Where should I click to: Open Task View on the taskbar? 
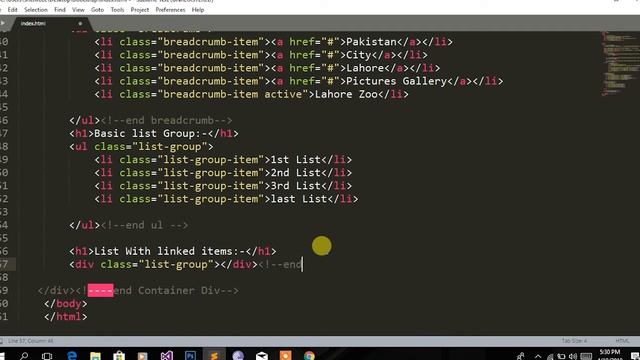coord(47,356)
